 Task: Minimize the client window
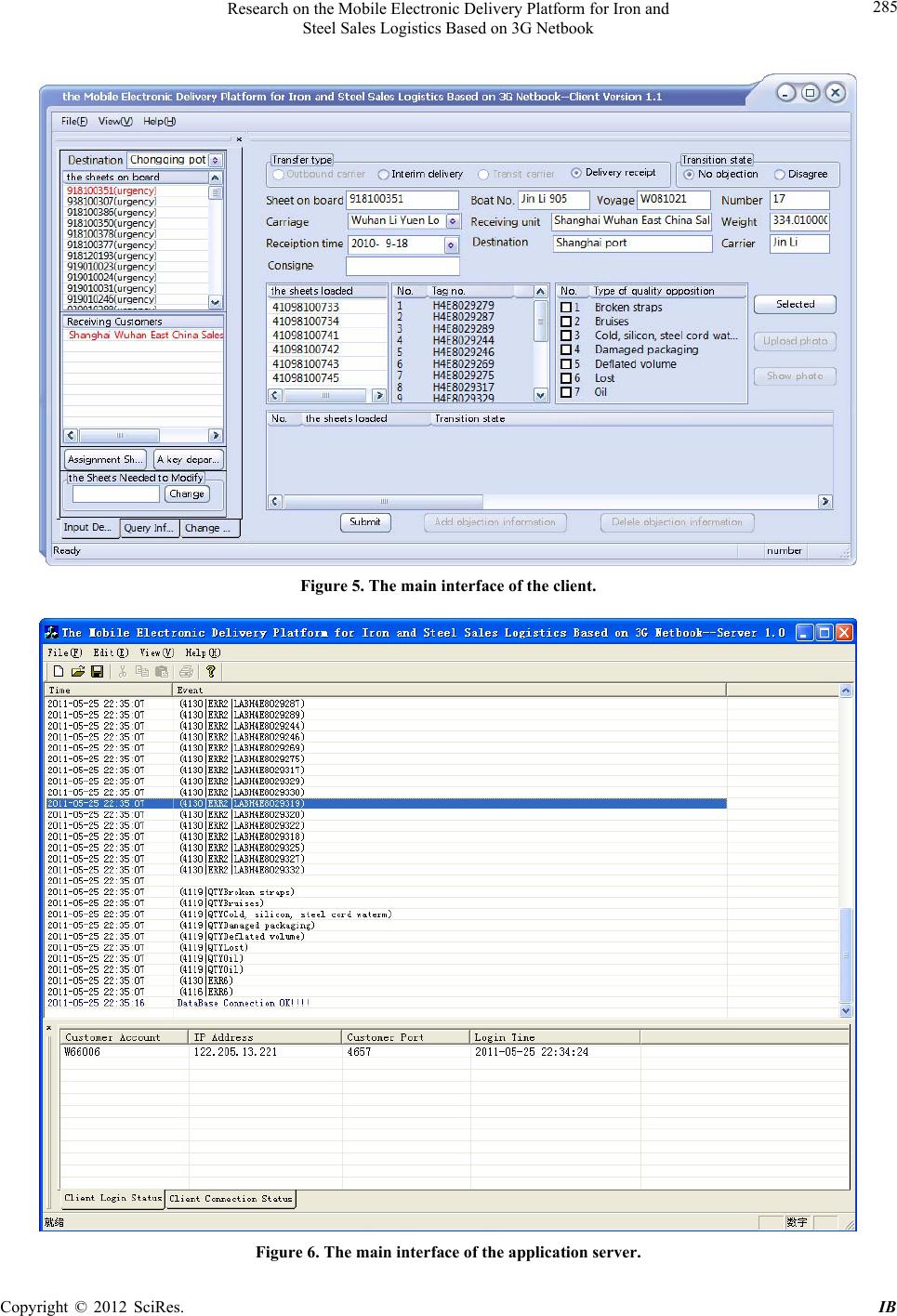pyautogui.click(x=788, y=93)
